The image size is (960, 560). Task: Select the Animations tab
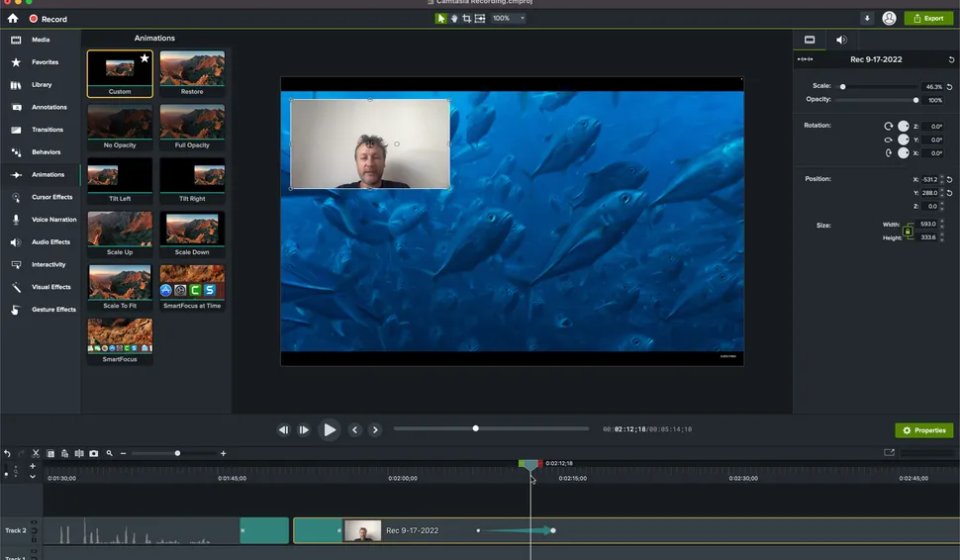pos(40,174)
